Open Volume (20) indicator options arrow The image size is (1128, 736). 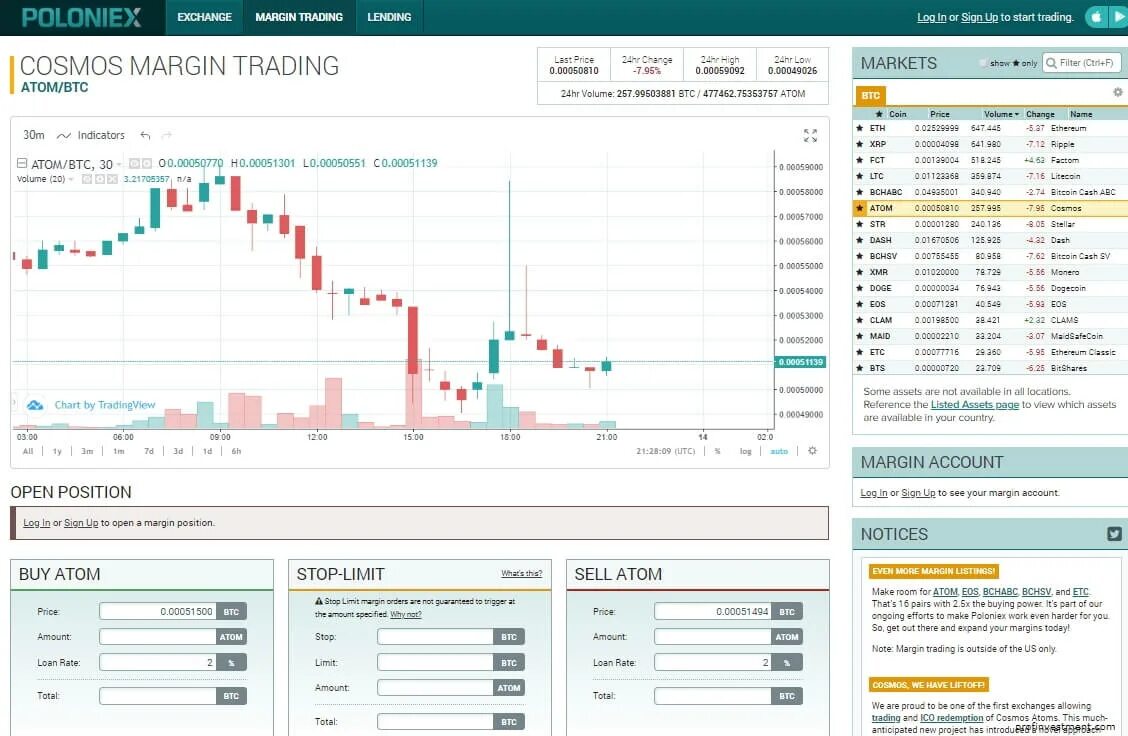(71, 179)
